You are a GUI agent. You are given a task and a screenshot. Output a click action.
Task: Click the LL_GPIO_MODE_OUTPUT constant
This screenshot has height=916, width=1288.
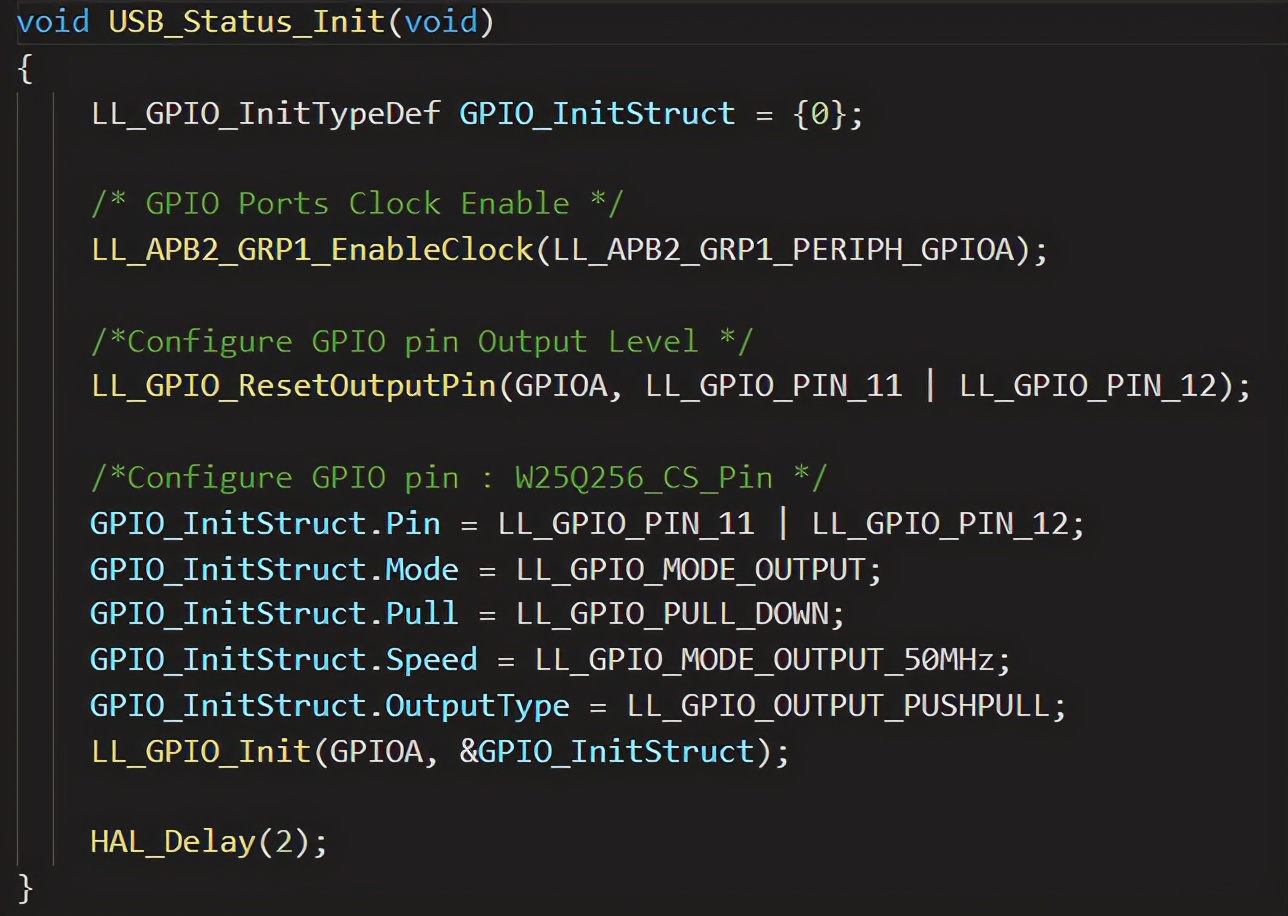[690, 569]
